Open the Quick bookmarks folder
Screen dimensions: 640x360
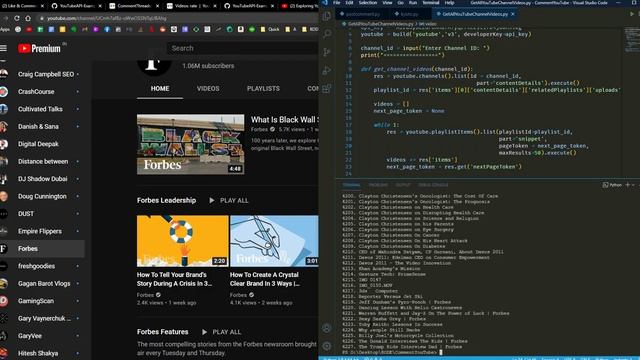click(271, 29)
